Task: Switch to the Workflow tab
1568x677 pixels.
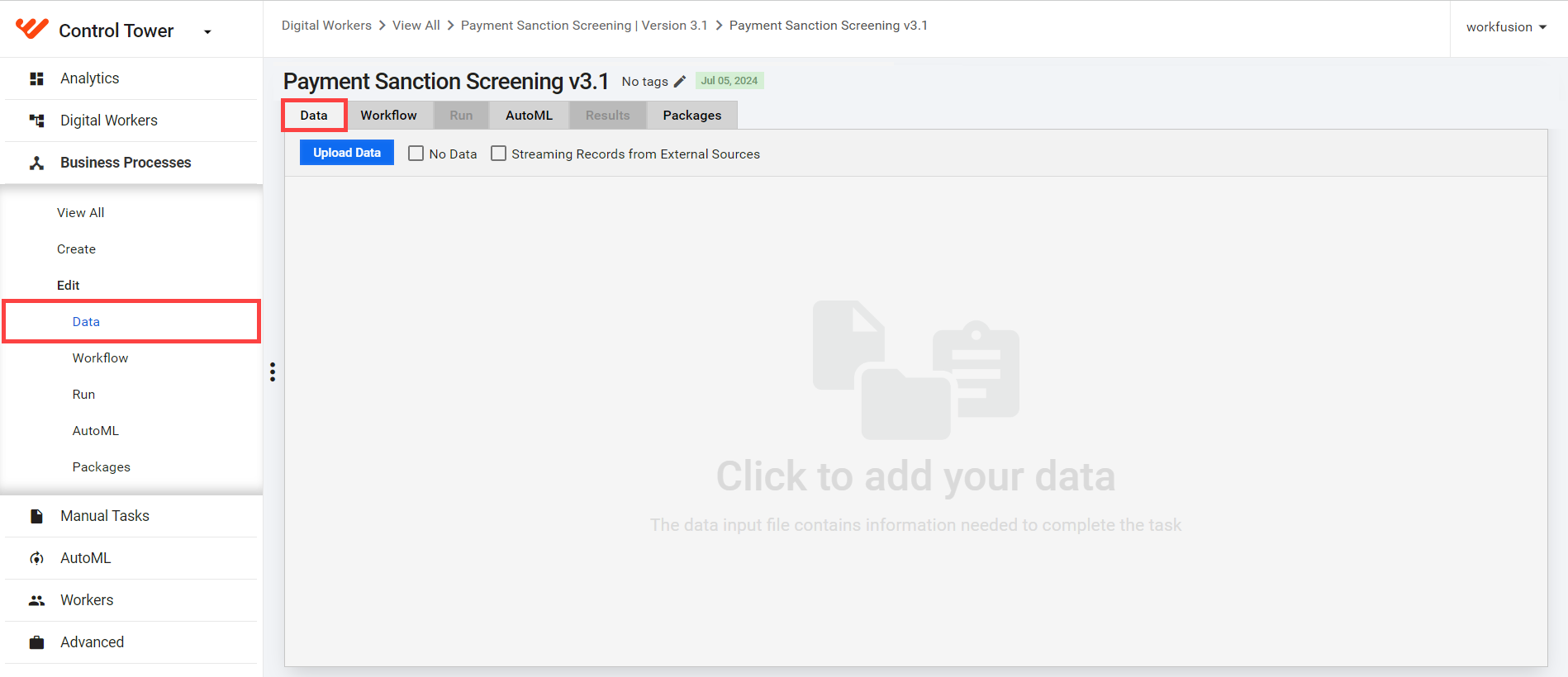Action: tap(388, 116)
